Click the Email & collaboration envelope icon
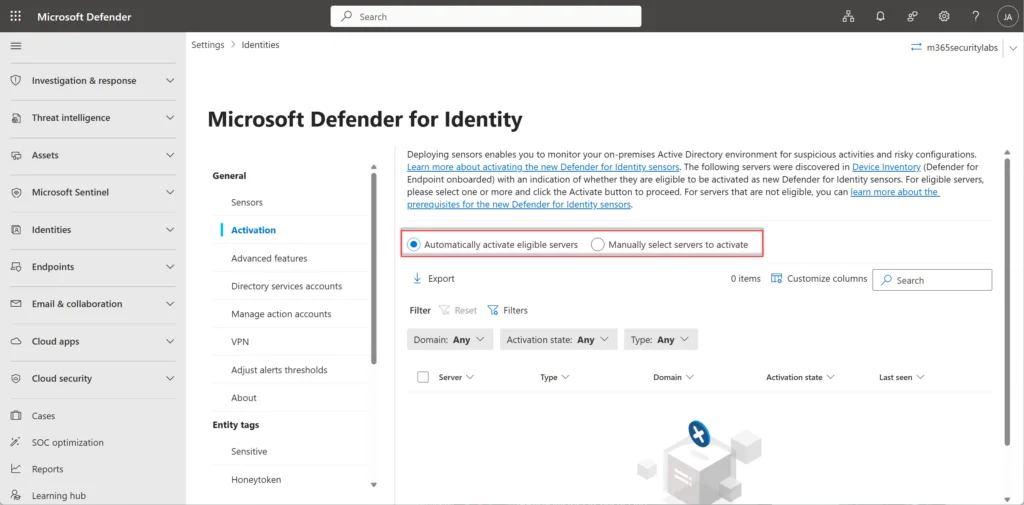 pos(16,304)
